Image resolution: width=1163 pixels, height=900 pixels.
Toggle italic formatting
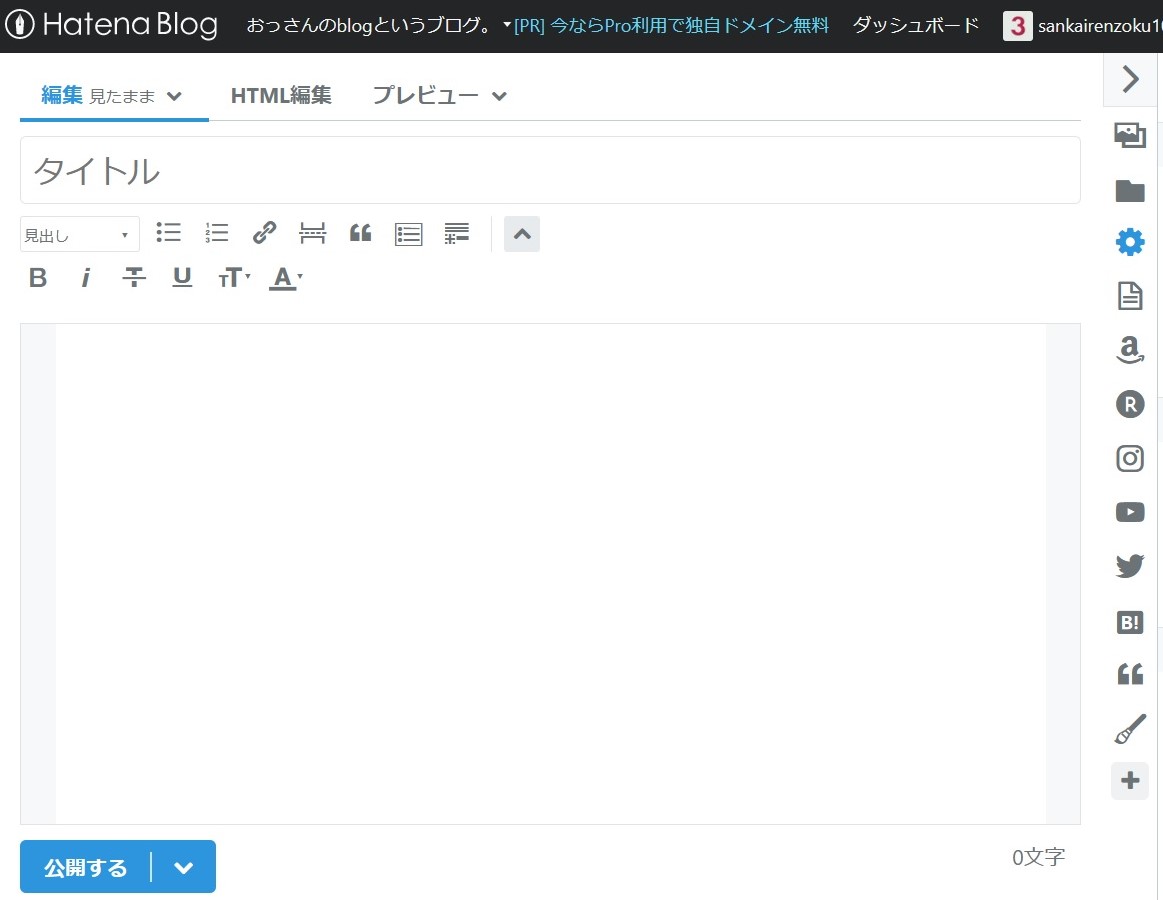click(86, 277)
